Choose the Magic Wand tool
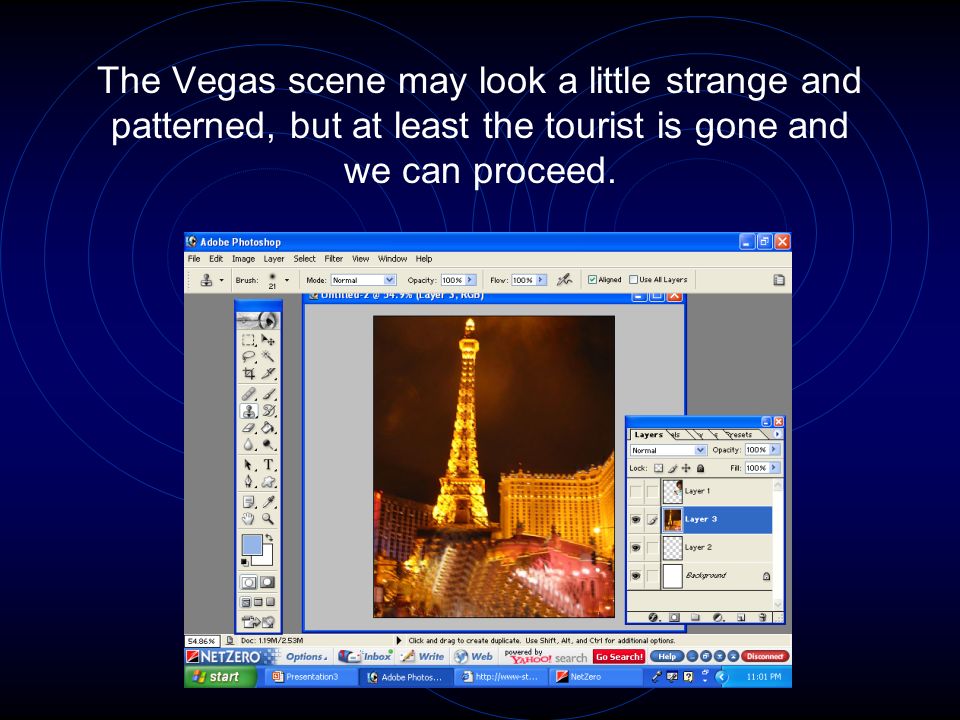Viewport: 960px width, 720px height. click(268, 356)
